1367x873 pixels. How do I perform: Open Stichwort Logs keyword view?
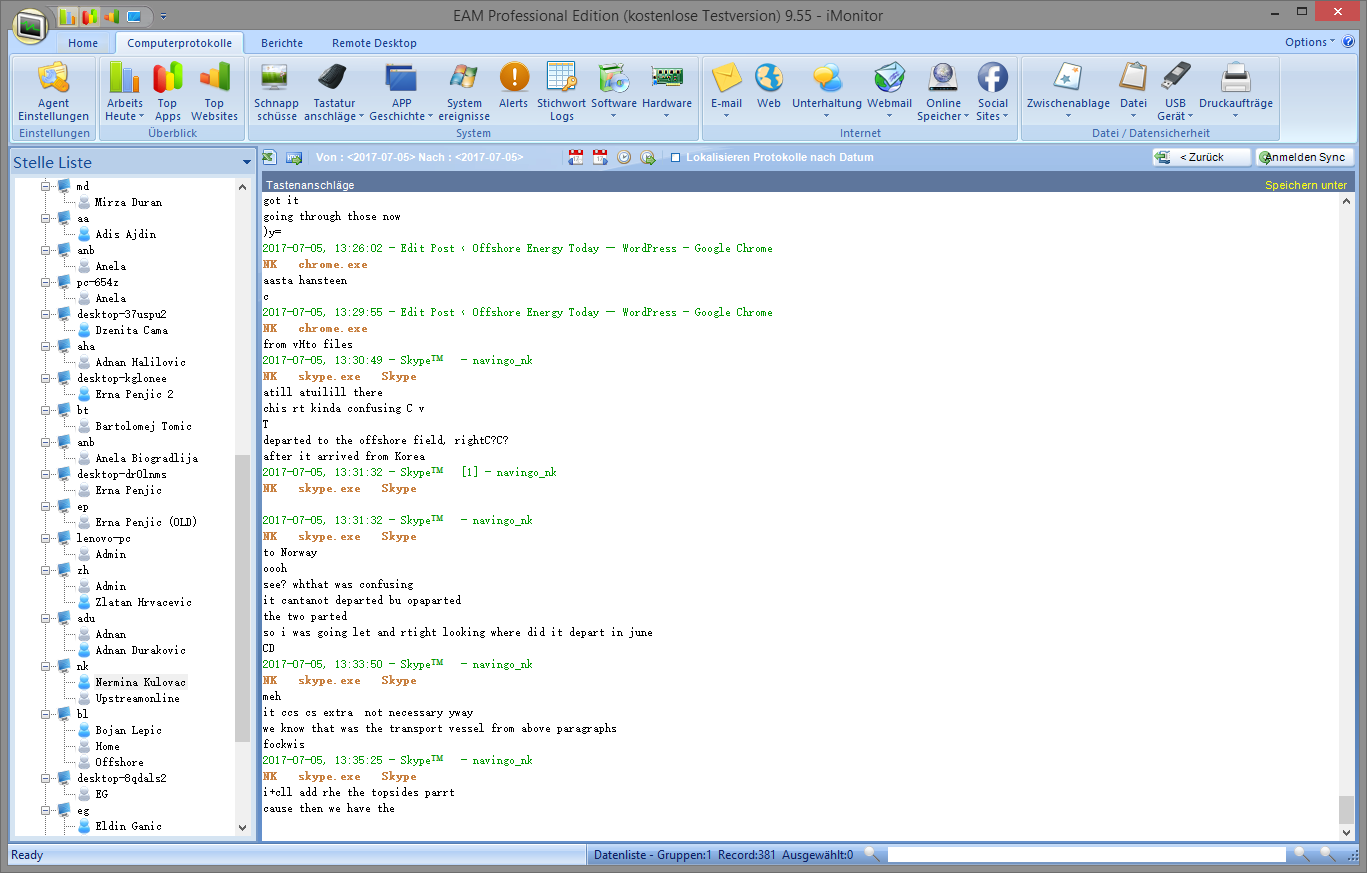pos(562,92)
